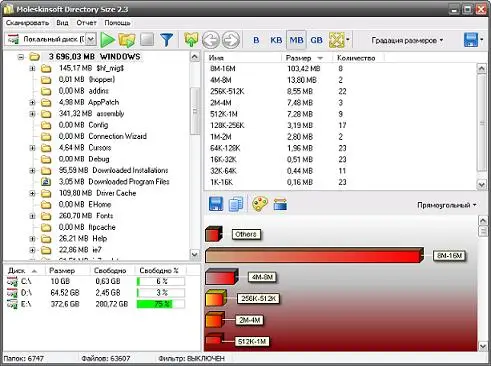Image resolution: width=491 pixels, height=366 pixels.
Task: Navigate forward with right arrow
Action: pos(231,40)
